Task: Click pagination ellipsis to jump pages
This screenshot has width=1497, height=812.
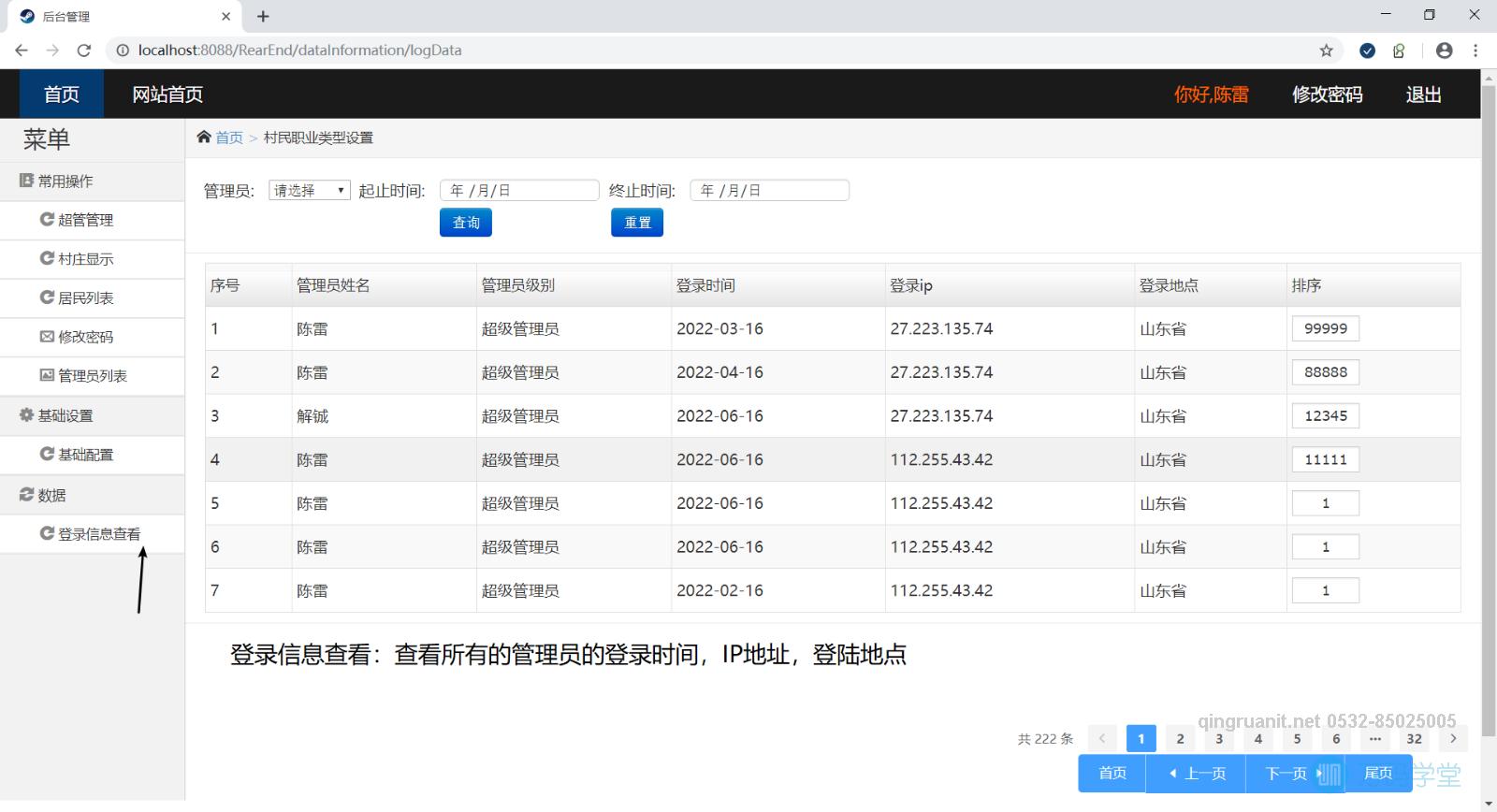Action: tap(1375, 738)
